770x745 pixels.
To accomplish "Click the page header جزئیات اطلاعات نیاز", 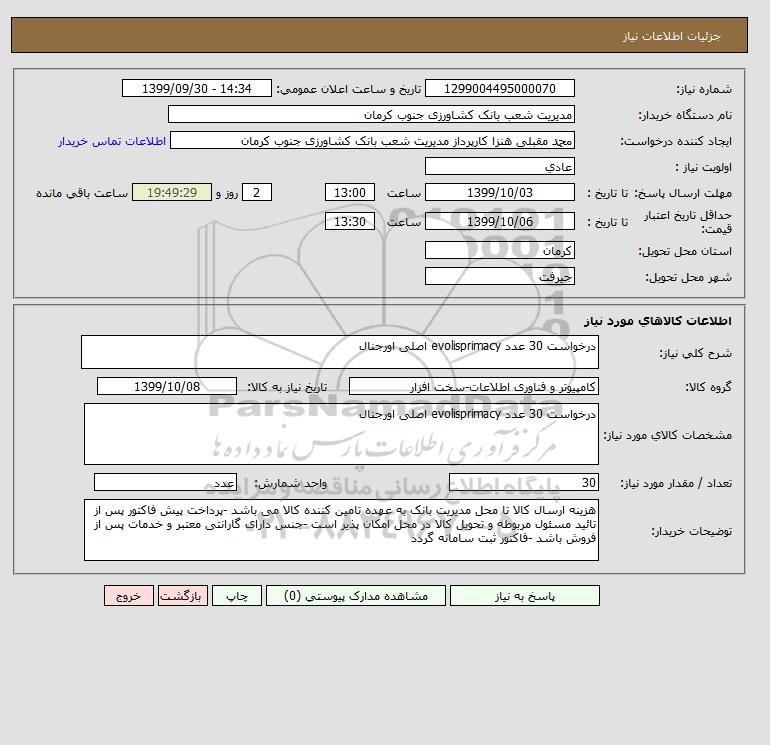I will (x=671, y=36).
